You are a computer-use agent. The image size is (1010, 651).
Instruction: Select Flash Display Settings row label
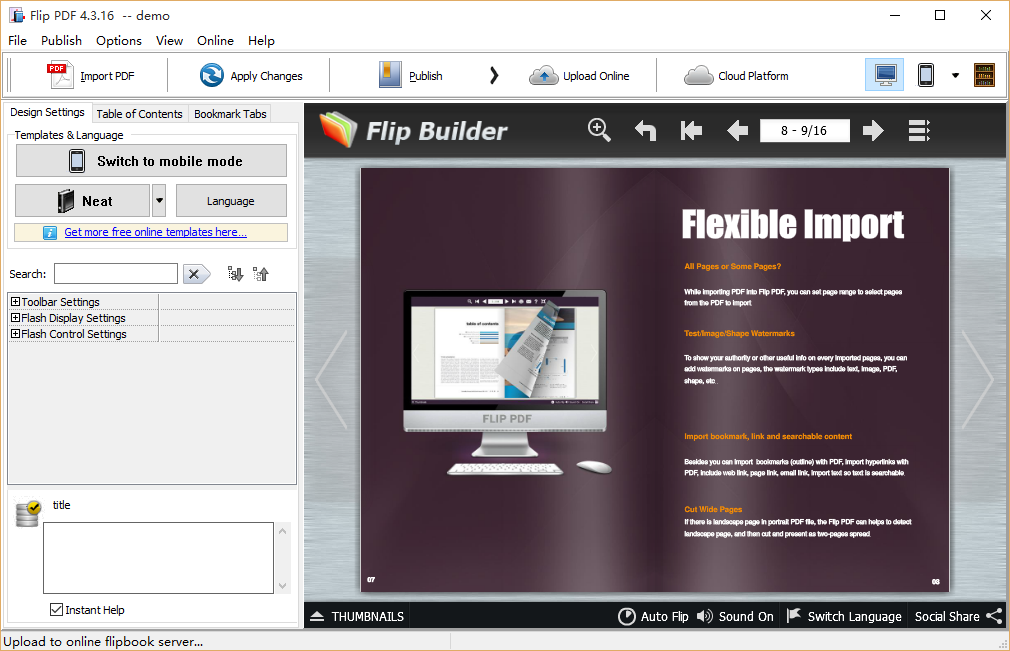[73, 318]
